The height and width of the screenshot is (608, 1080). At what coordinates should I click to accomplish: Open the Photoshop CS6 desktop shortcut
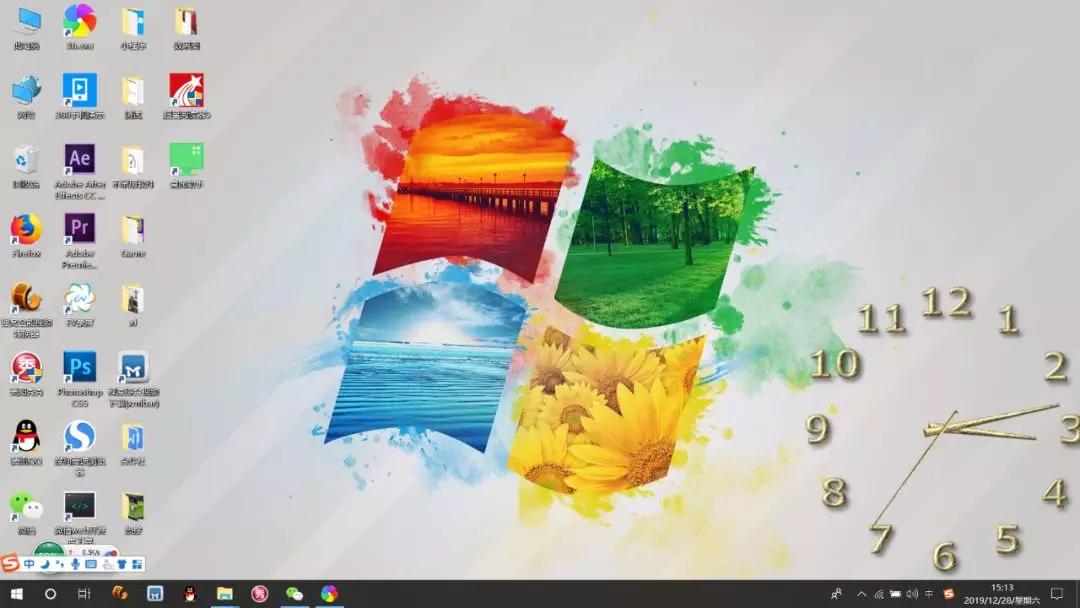(x=79, y=367)
